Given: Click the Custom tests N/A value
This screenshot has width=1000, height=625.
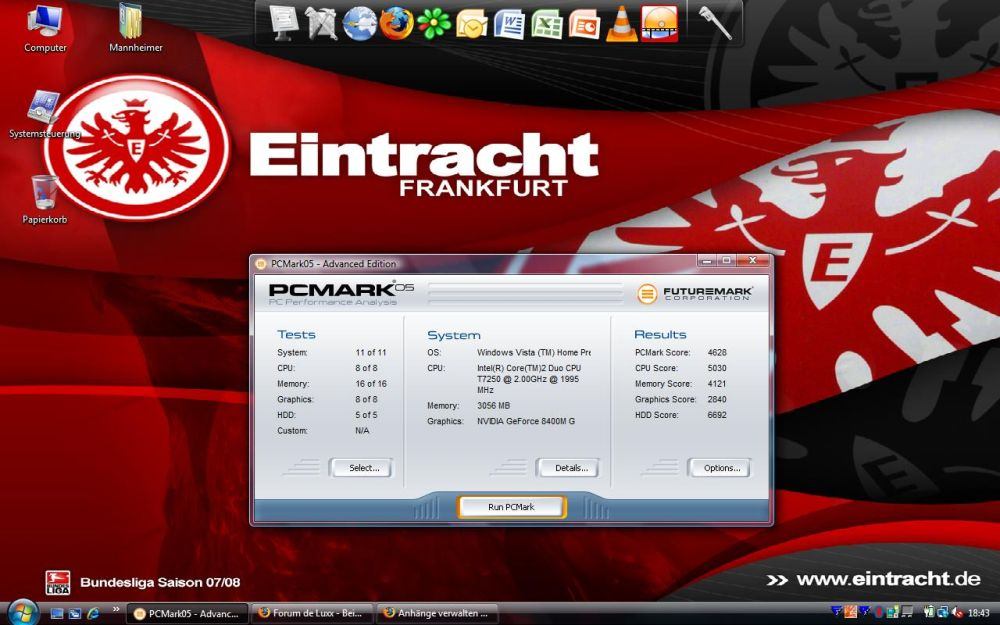Looking at the screenshot, I should [x=362, y=430].
